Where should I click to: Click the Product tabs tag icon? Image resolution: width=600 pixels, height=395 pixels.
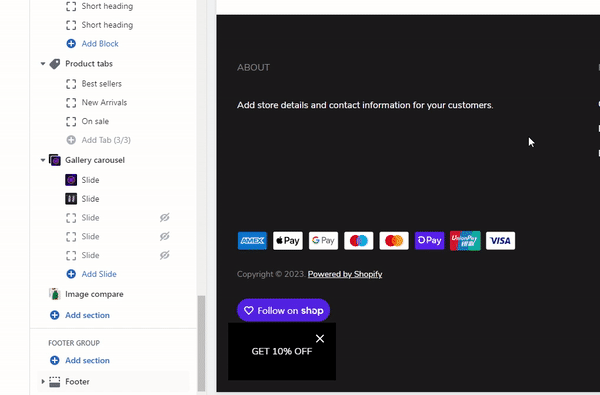(55, 64)
